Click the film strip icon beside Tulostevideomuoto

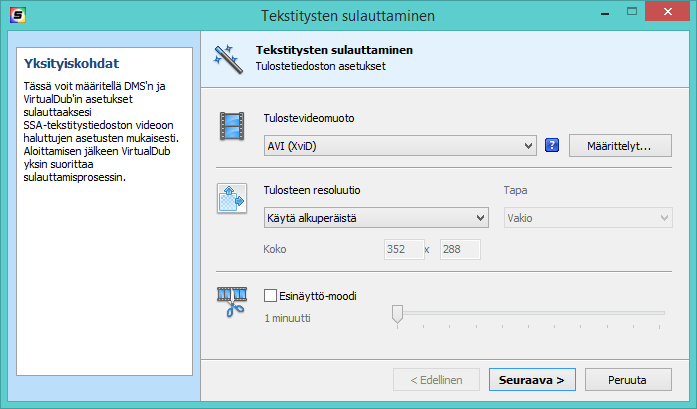[x=232, y=126]
